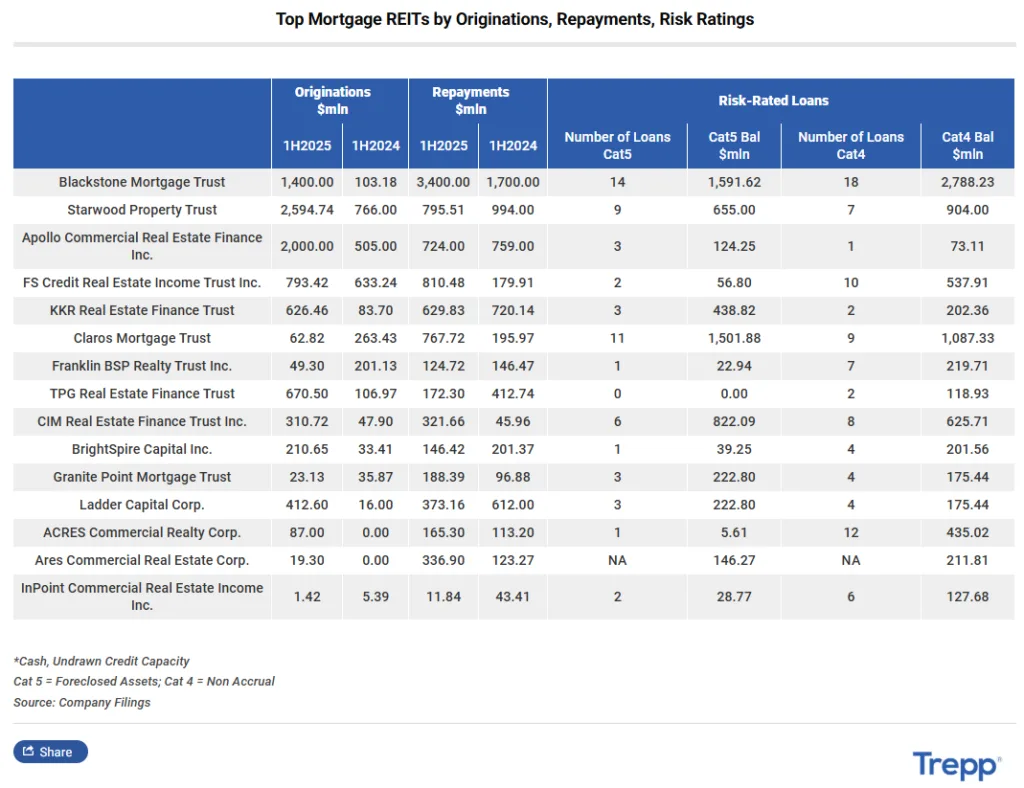Click the Share button
The width and height of the screenshot is (1024, 788).
(x=50, y=751)
